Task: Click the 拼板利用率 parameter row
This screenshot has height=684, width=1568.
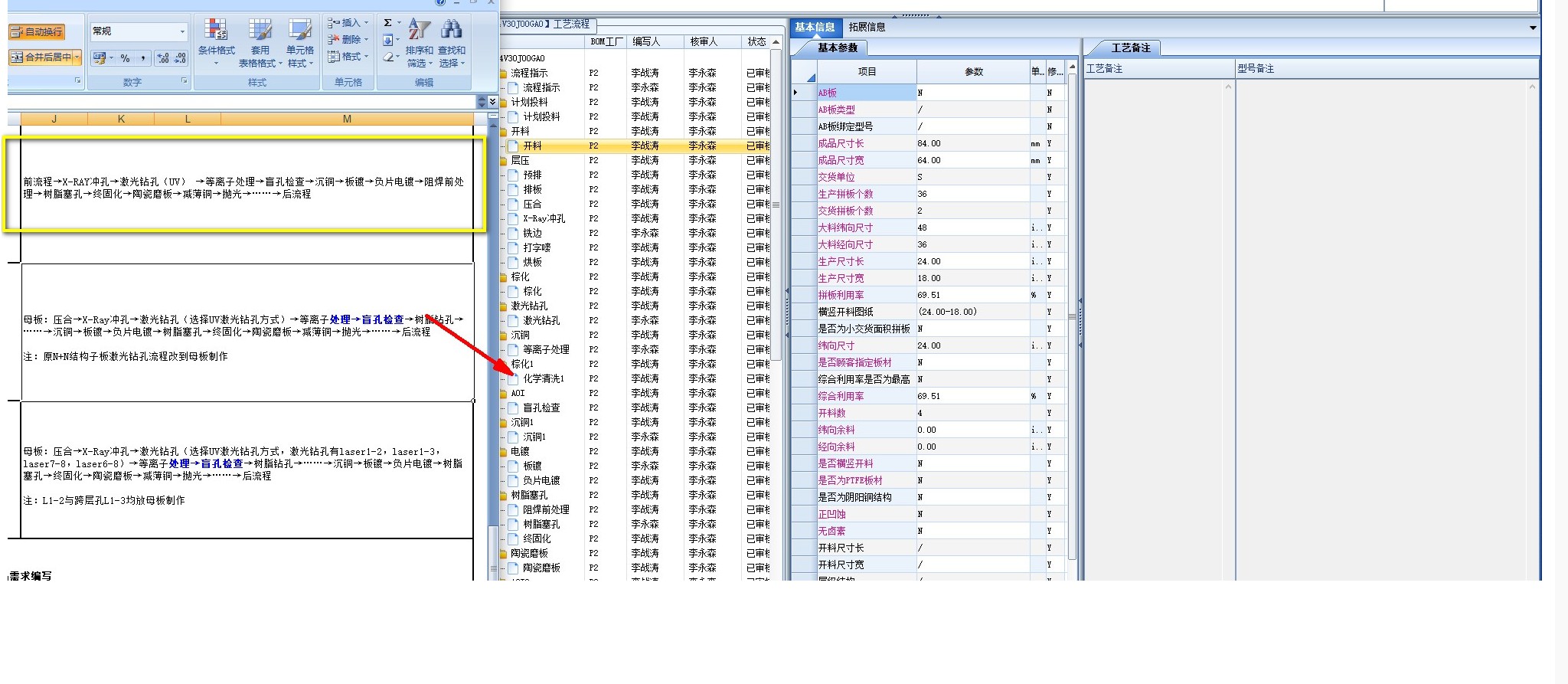Action: pos(930,295)
